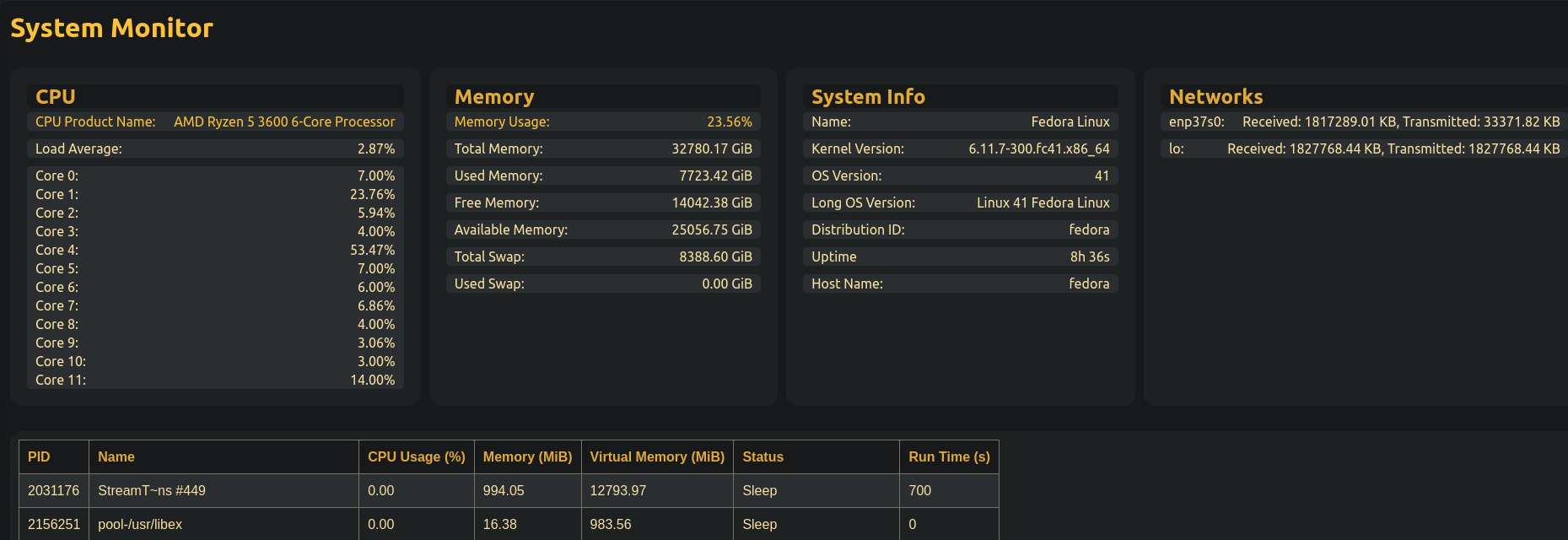Select the Core 10 usage row
Image resolution: width=1568 pixels, height=540 pixels.
click(215, 361)
